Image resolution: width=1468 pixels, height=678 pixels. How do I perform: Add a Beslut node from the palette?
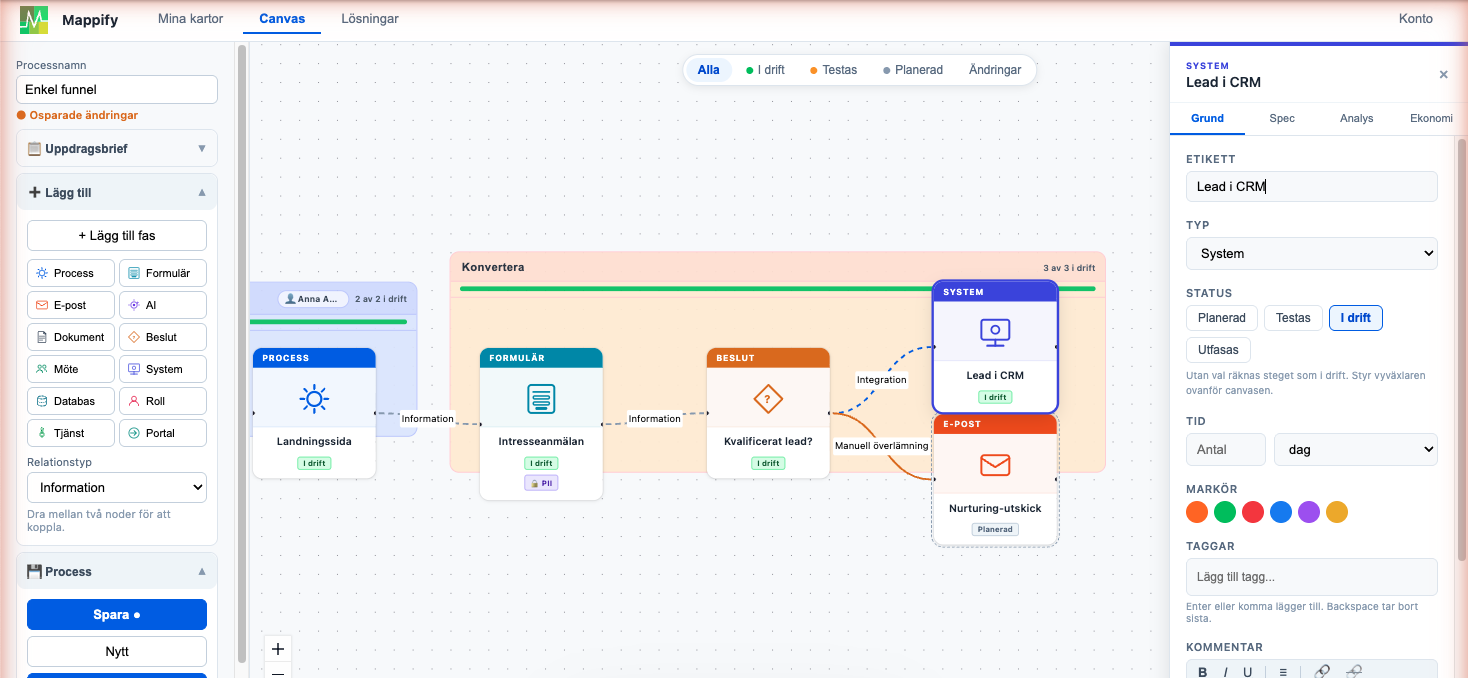[x=163, y=337]
